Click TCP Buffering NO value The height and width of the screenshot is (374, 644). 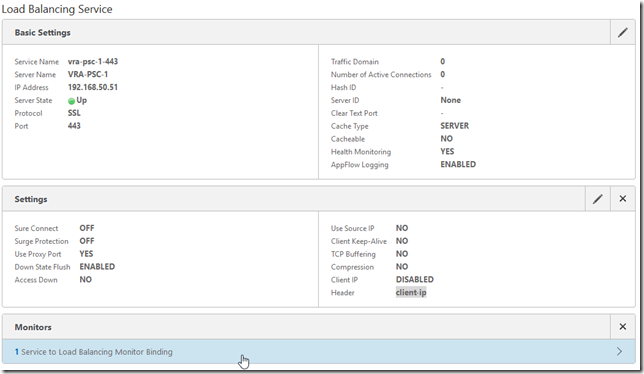click(x=402, y=254)
